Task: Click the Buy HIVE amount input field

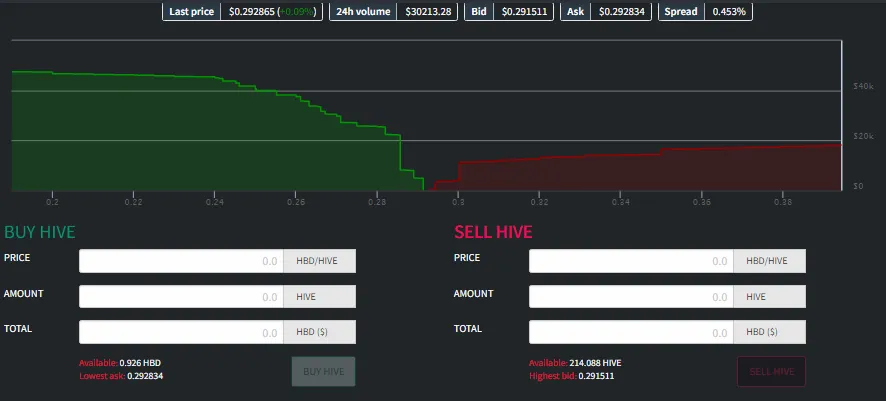Action: (181, 297)
